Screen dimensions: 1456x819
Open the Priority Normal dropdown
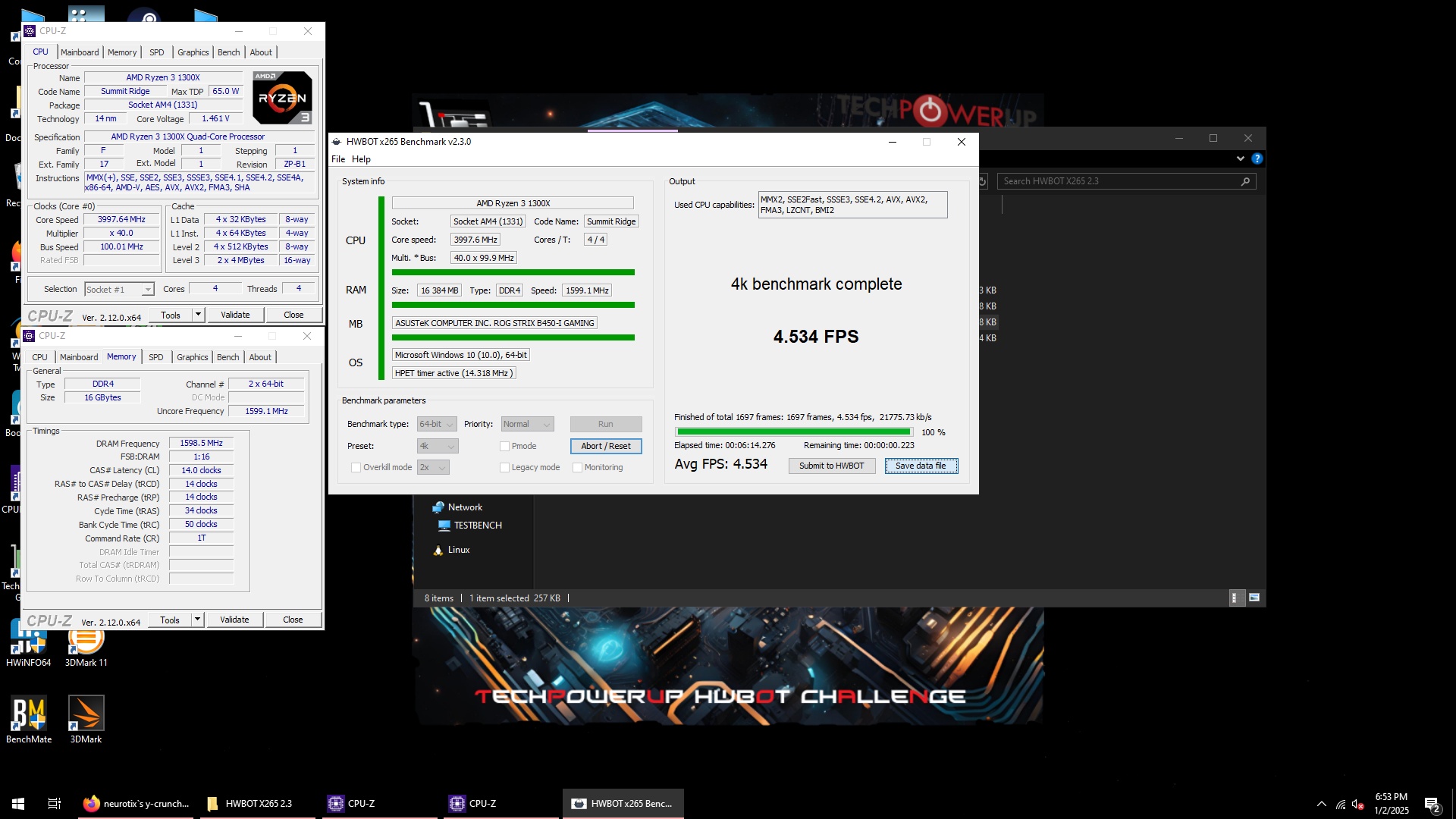coord(527,424)
